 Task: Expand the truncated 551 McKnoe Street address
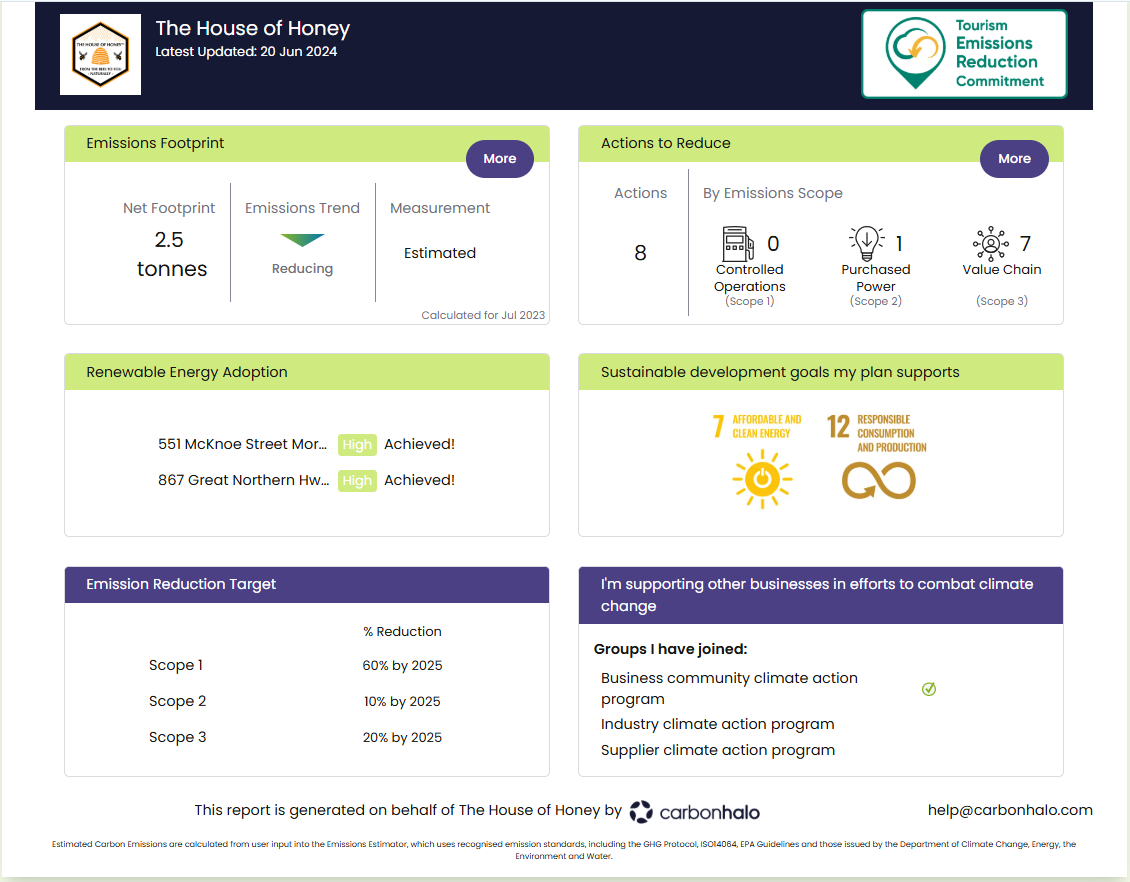243,444
